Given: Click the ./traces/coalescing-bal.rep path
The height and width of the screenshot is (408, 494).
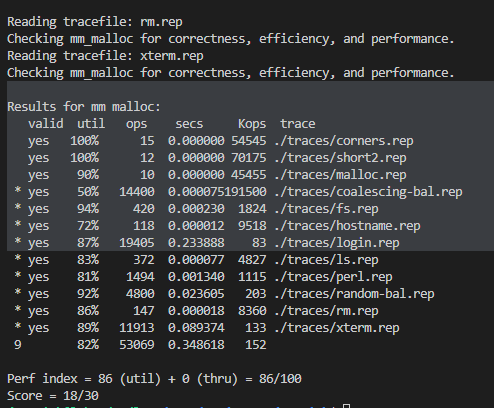Looking at the screenshot, I should click(x=368, y=192).
